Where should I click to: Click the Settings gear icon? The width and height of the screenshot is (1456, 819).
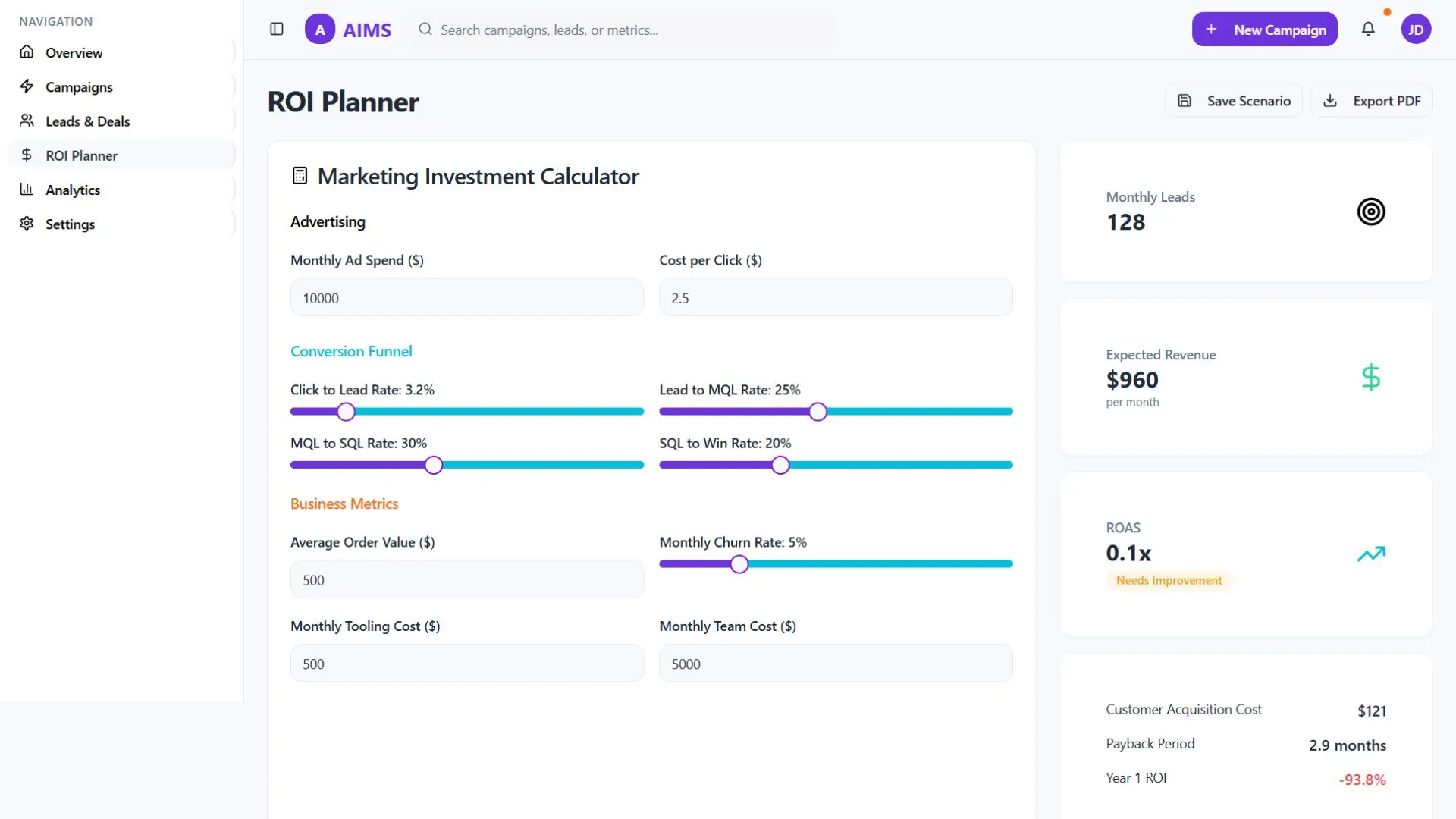click(27, 223)
